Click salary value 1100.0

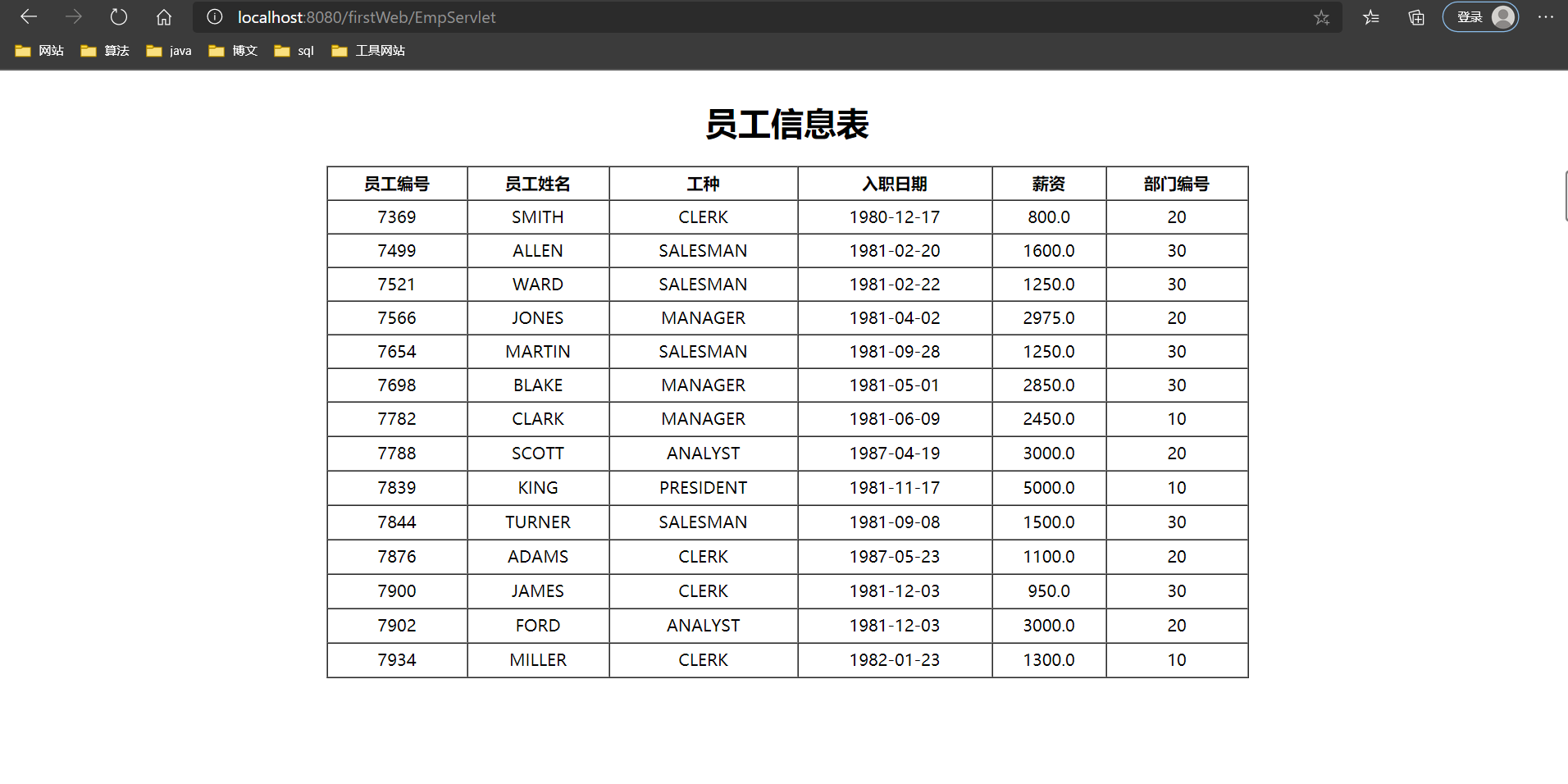tap(1049, 557)
